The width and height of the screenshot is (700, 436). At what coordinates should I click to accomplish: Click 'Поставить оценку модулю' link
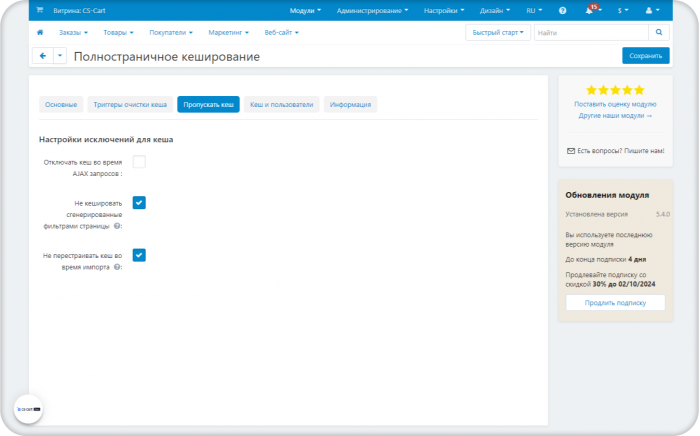(615, 104)
